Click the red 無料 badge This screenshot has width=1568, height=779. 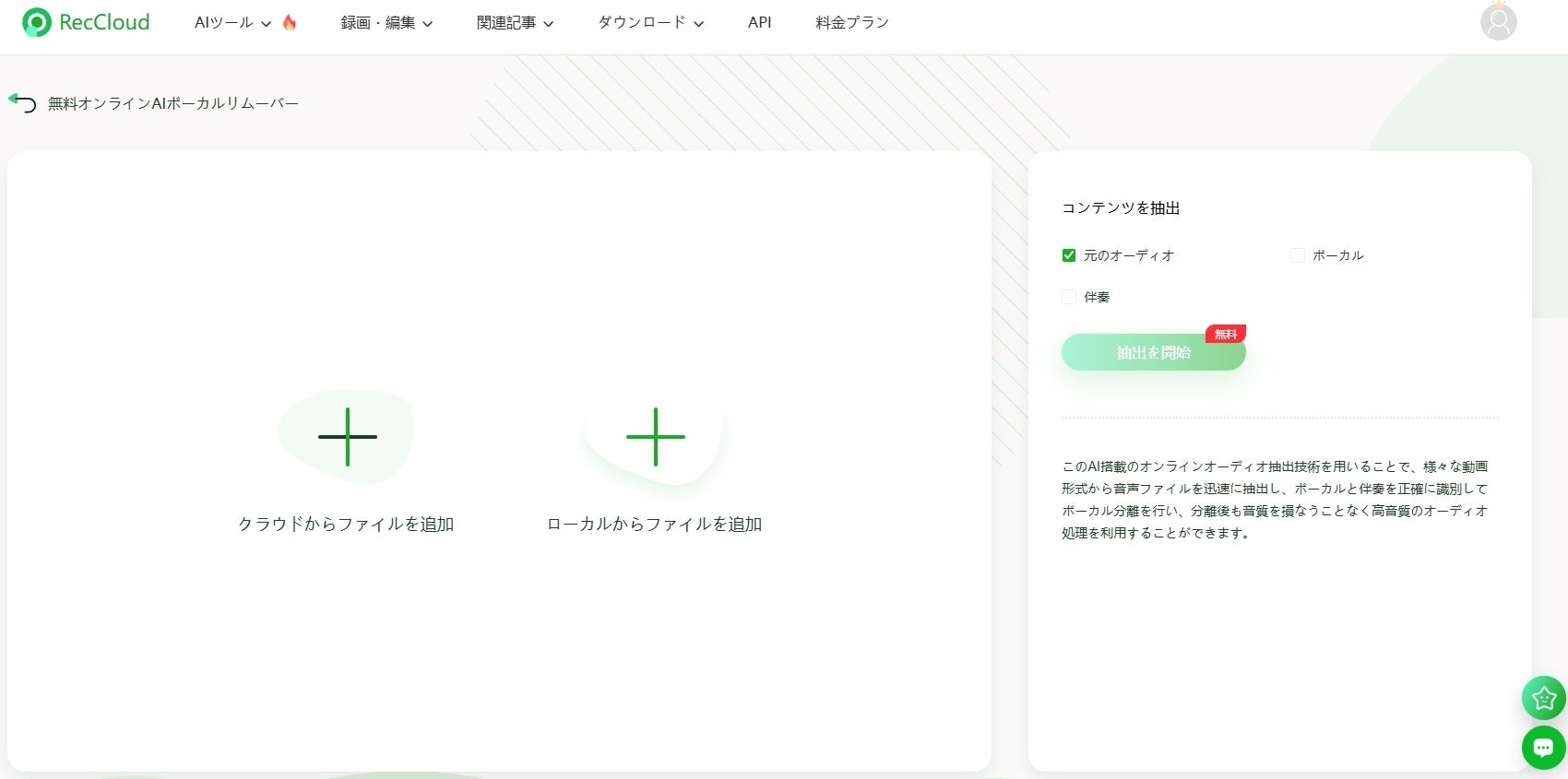click(1226, 334)
